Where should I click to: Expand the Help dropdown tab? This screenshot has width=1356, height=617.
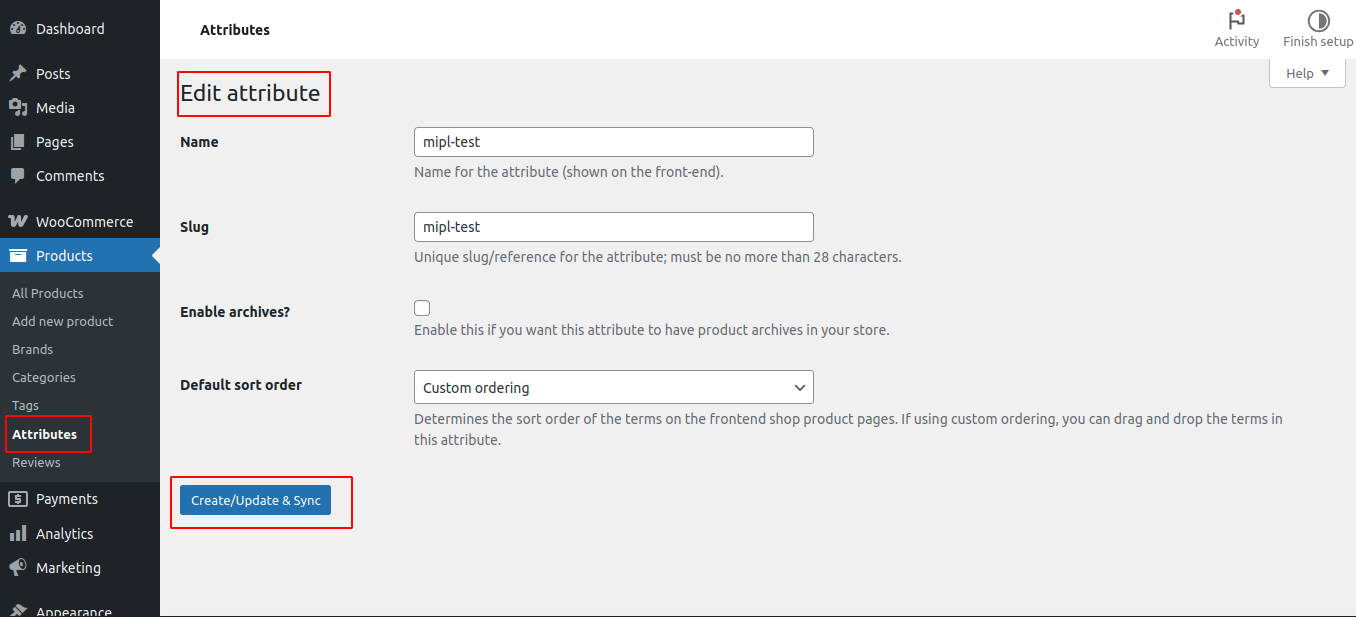click(x=1307, y=73)
